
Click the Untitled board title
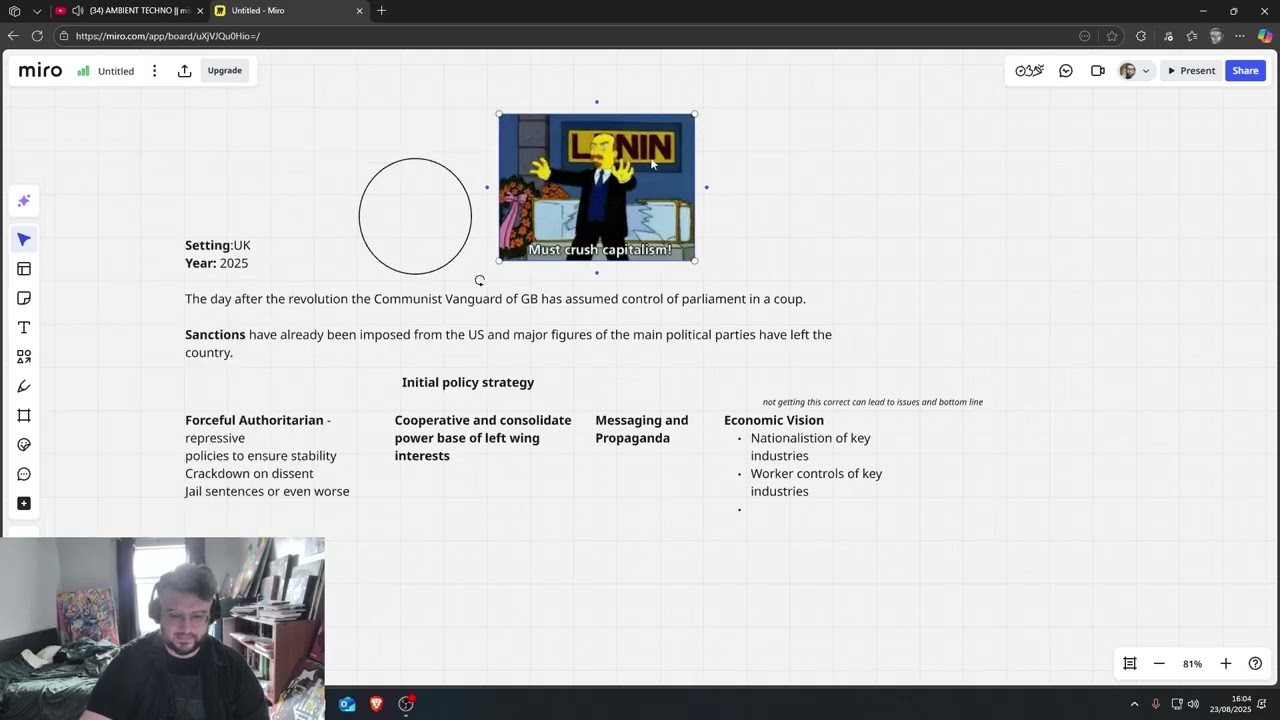116,71
